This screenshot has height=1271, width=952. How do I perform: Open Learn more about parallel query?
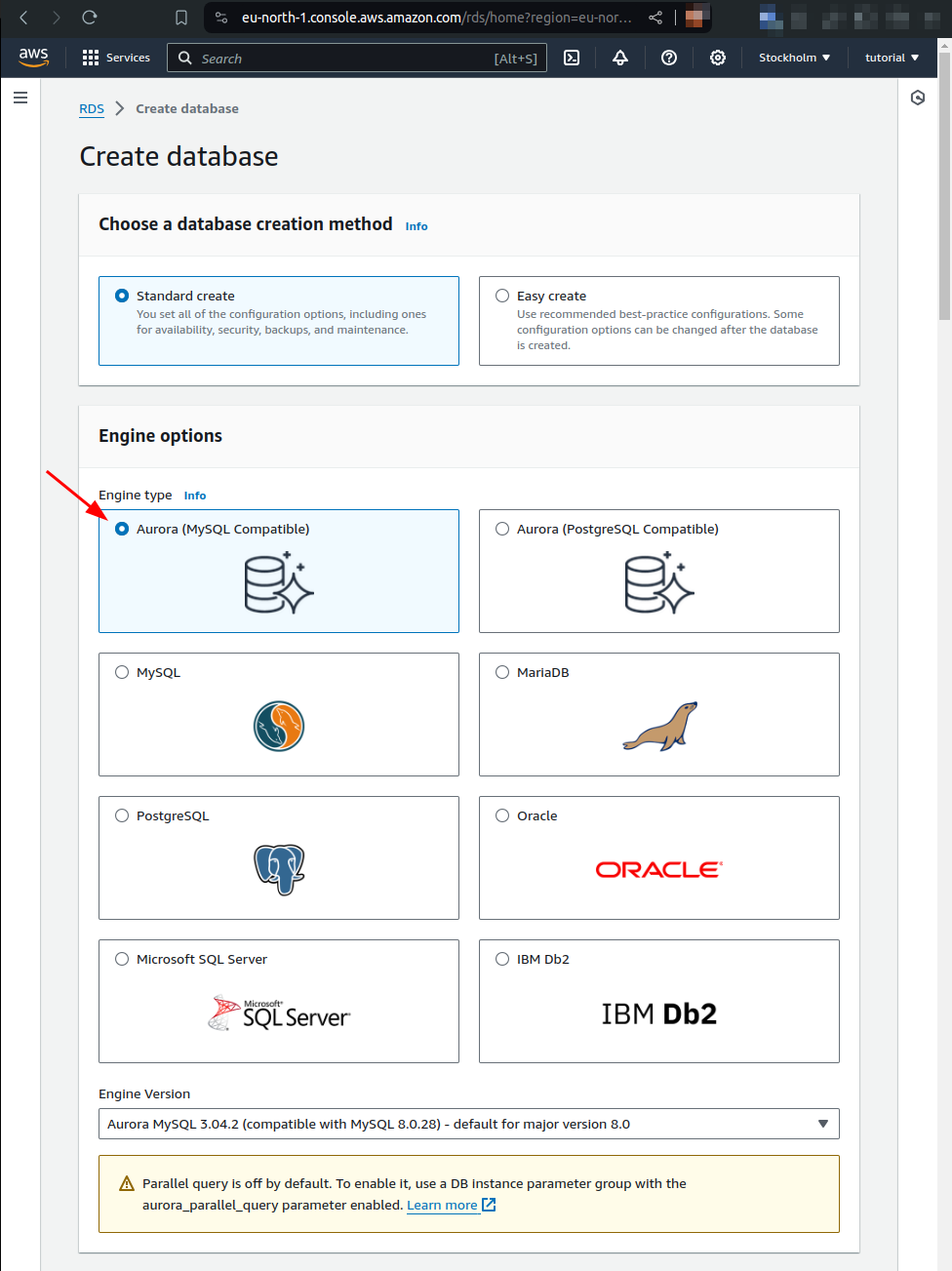pyautogui.click(x=452, y=1205)
